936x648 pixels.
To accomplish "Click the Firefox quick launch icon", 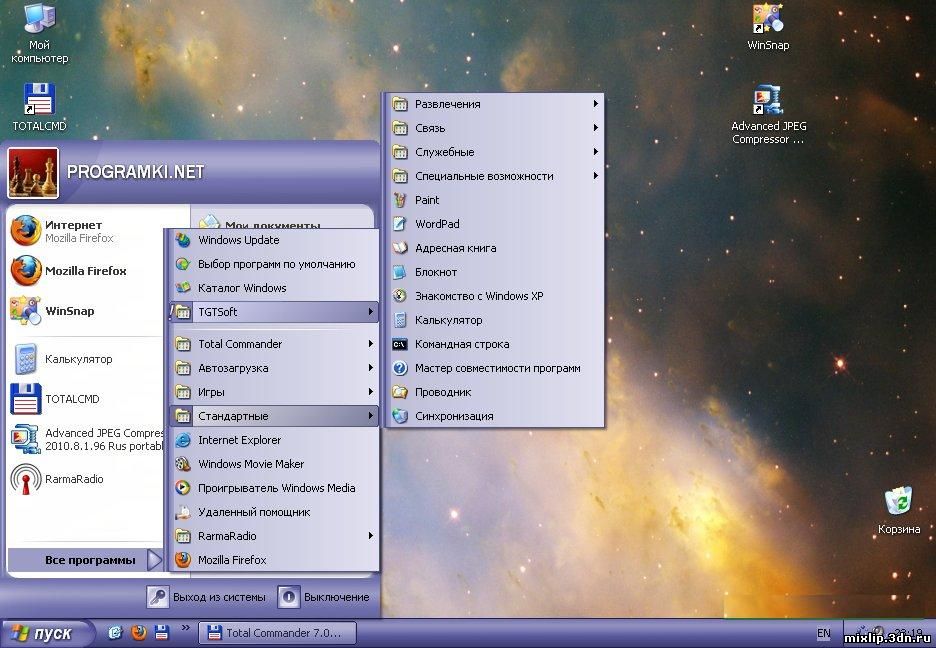I will click(139, 632).
